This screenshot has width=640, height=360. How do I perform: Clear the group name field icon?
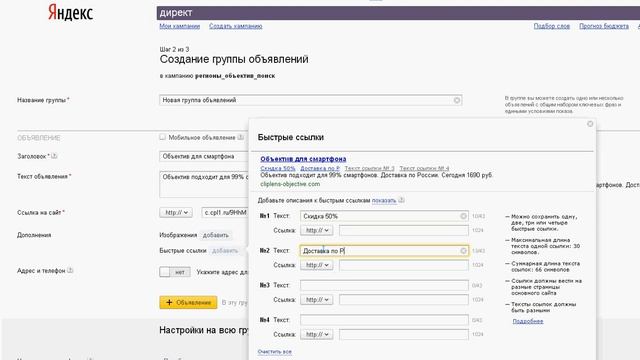457,100
